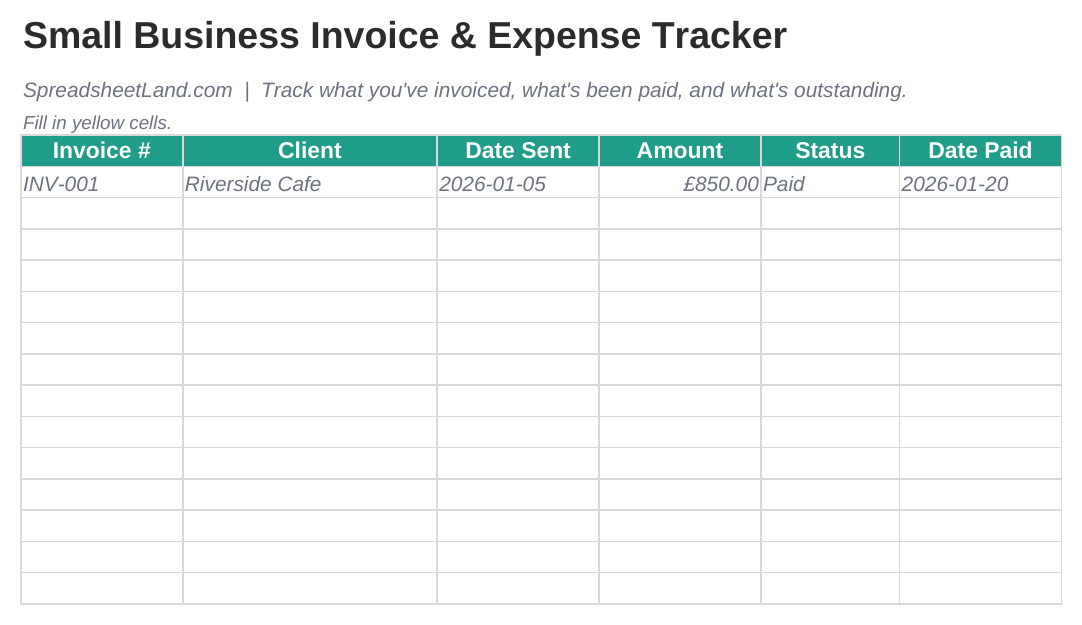The width and height of the screenshot is (1082, 625).
Task: Click the empty Date Paid cell below 2026-01-20
Action: (981, 214)
